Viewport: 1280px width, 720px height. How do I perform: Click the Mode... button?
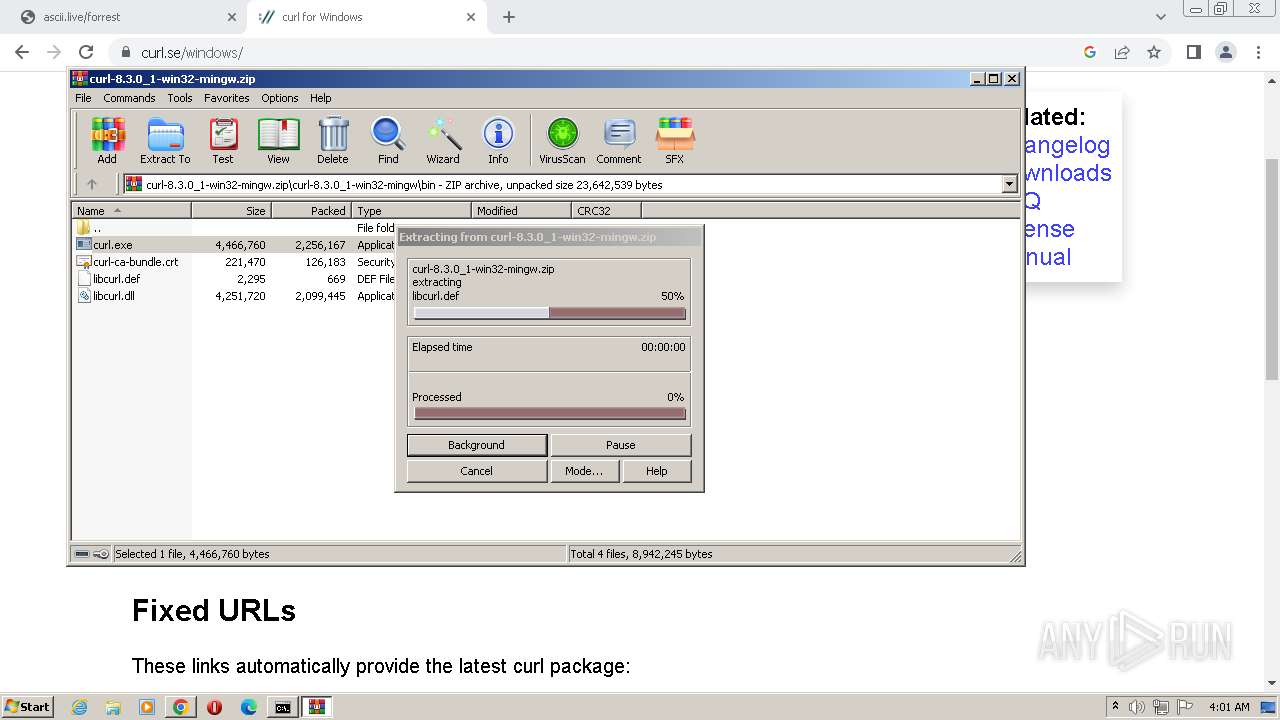coord(583,471)
